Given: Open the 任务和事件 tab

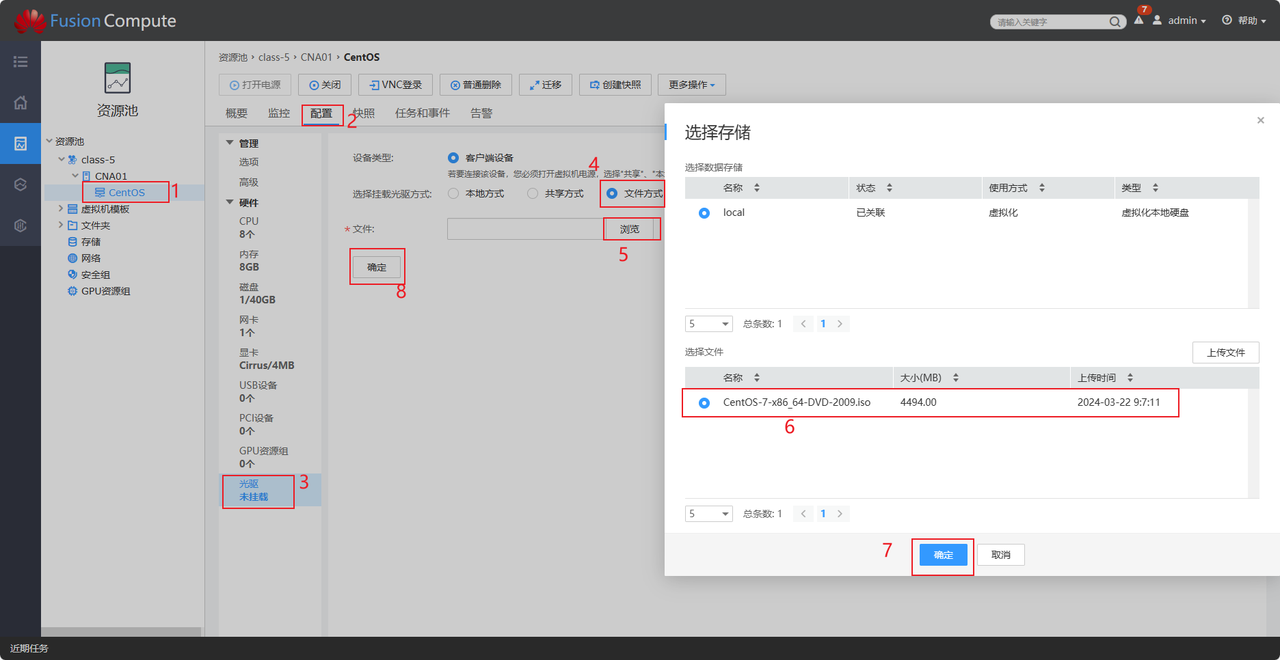Looking at the screenshot, I should coord(422,114).
